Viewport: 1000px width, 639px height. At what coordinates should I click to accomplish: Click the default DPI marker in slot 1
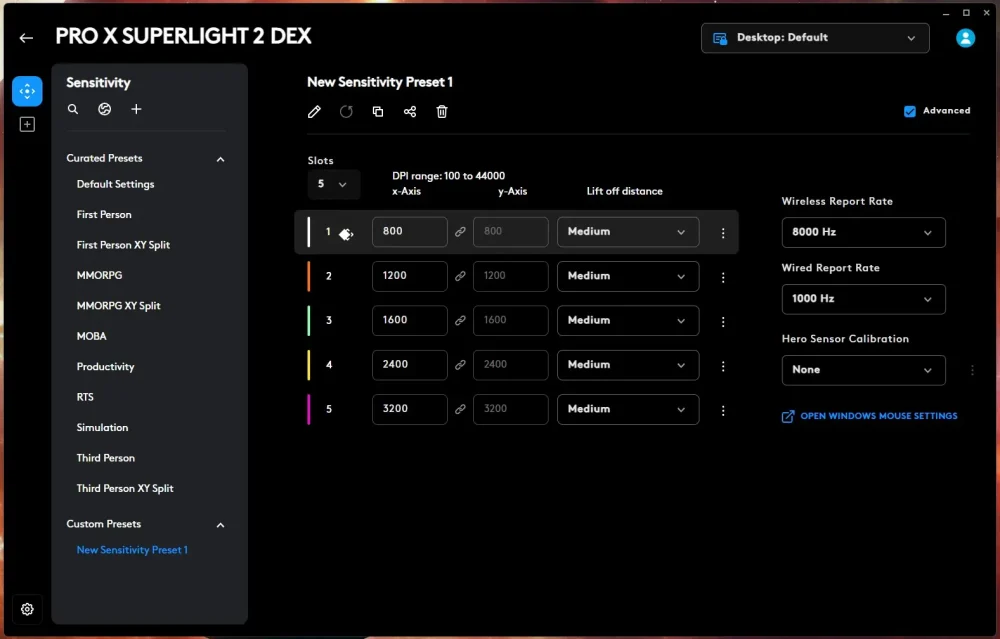tap(346, 234)
